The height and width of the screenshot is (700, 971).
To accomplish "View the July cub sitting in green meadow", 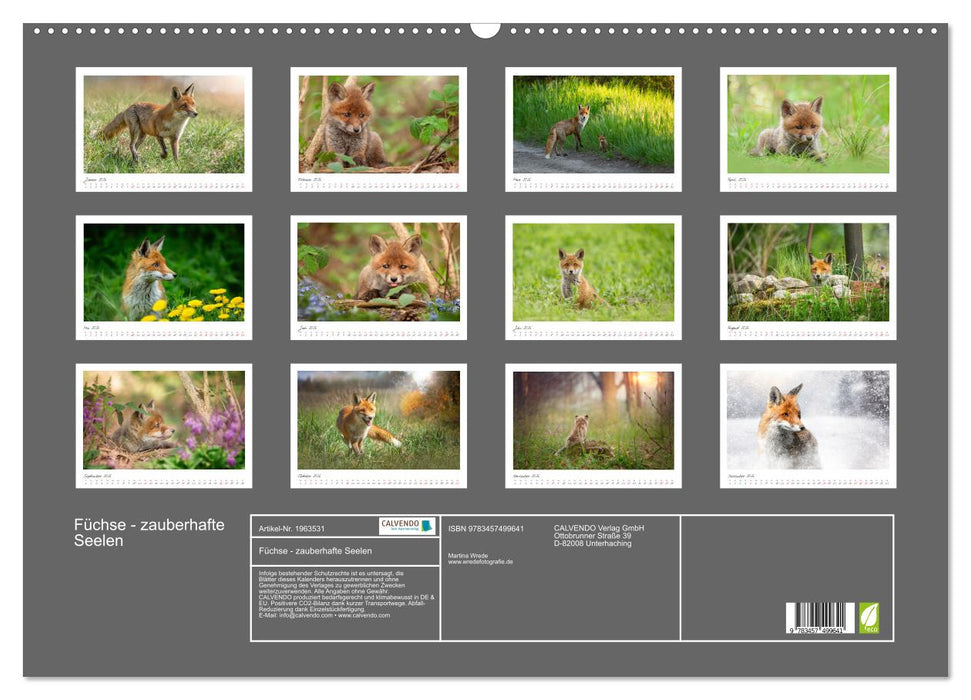I will tap(593, 272).
